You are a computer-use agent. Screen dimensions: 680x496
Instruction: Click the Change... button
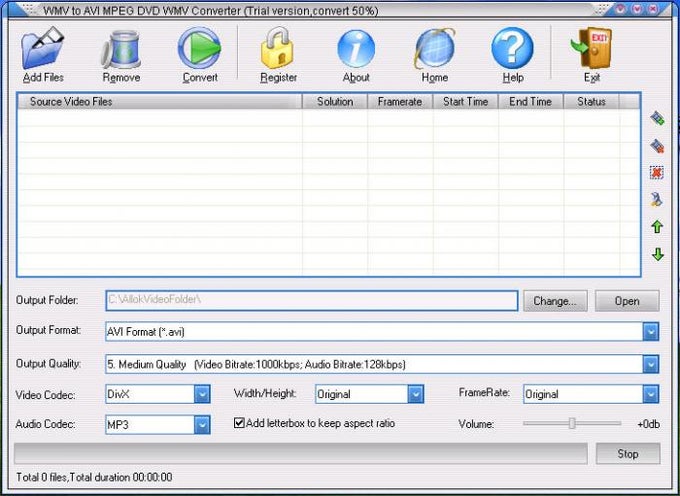555,301
